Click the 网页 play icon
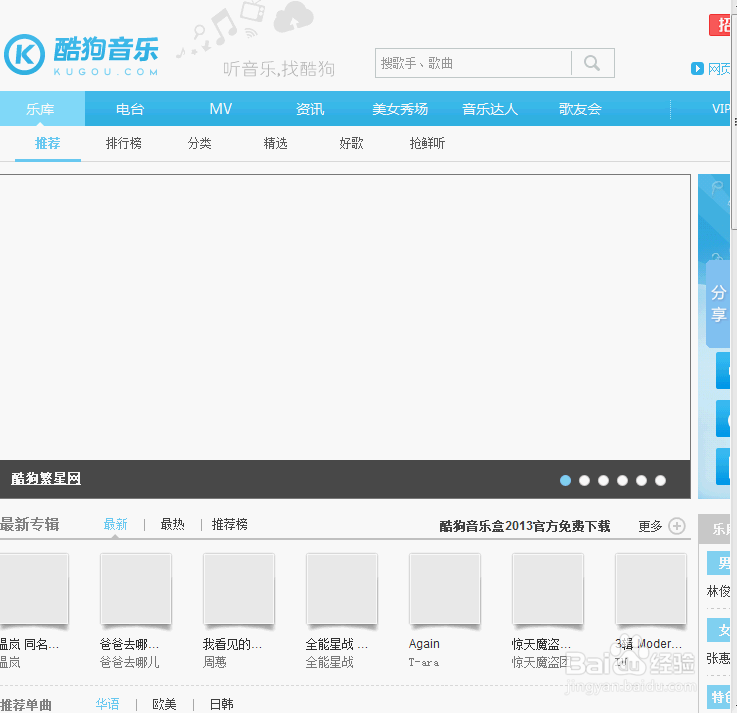Viewport: 737px width, 713px height. click(x=697, y=69)
